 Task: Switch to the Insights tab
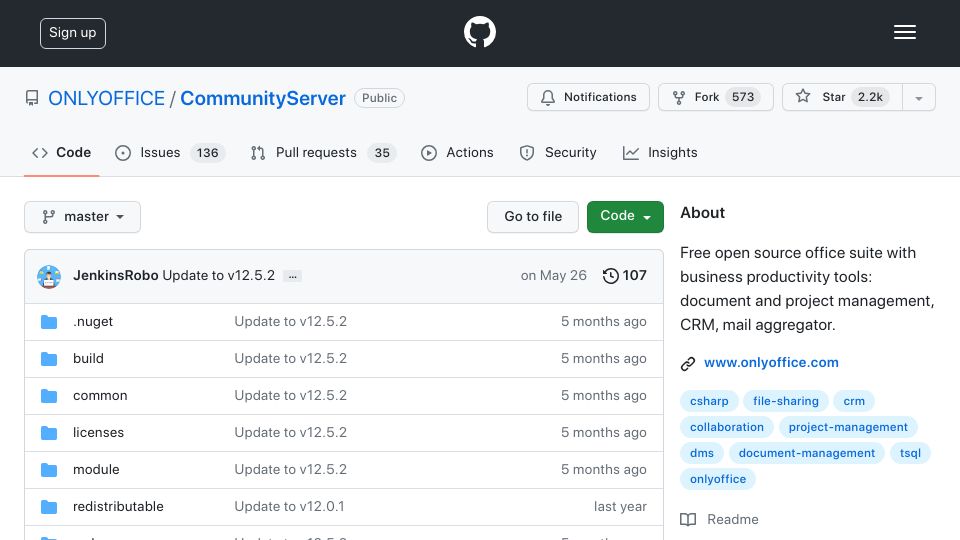[660, 152]
